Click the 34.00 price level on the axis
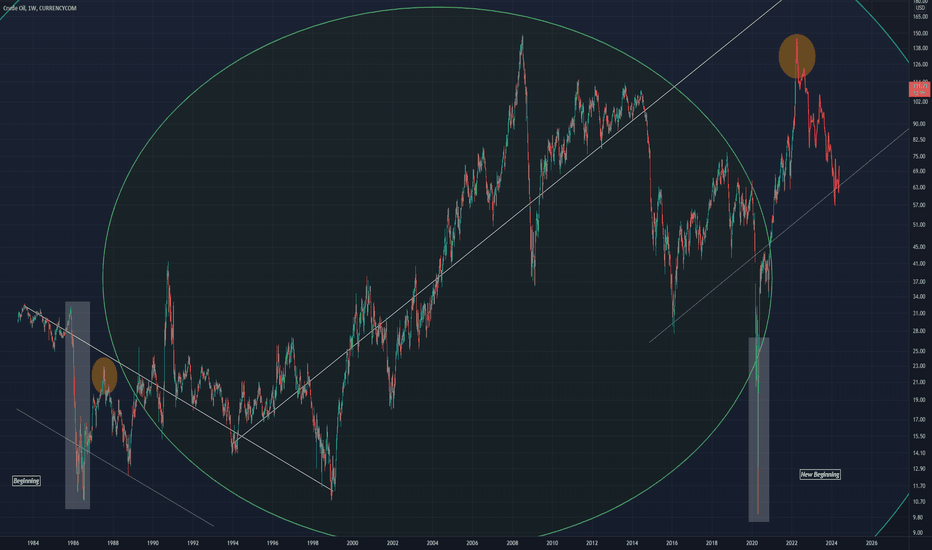The width and height of the screenshot is (932, 550). tap(920, 297)
